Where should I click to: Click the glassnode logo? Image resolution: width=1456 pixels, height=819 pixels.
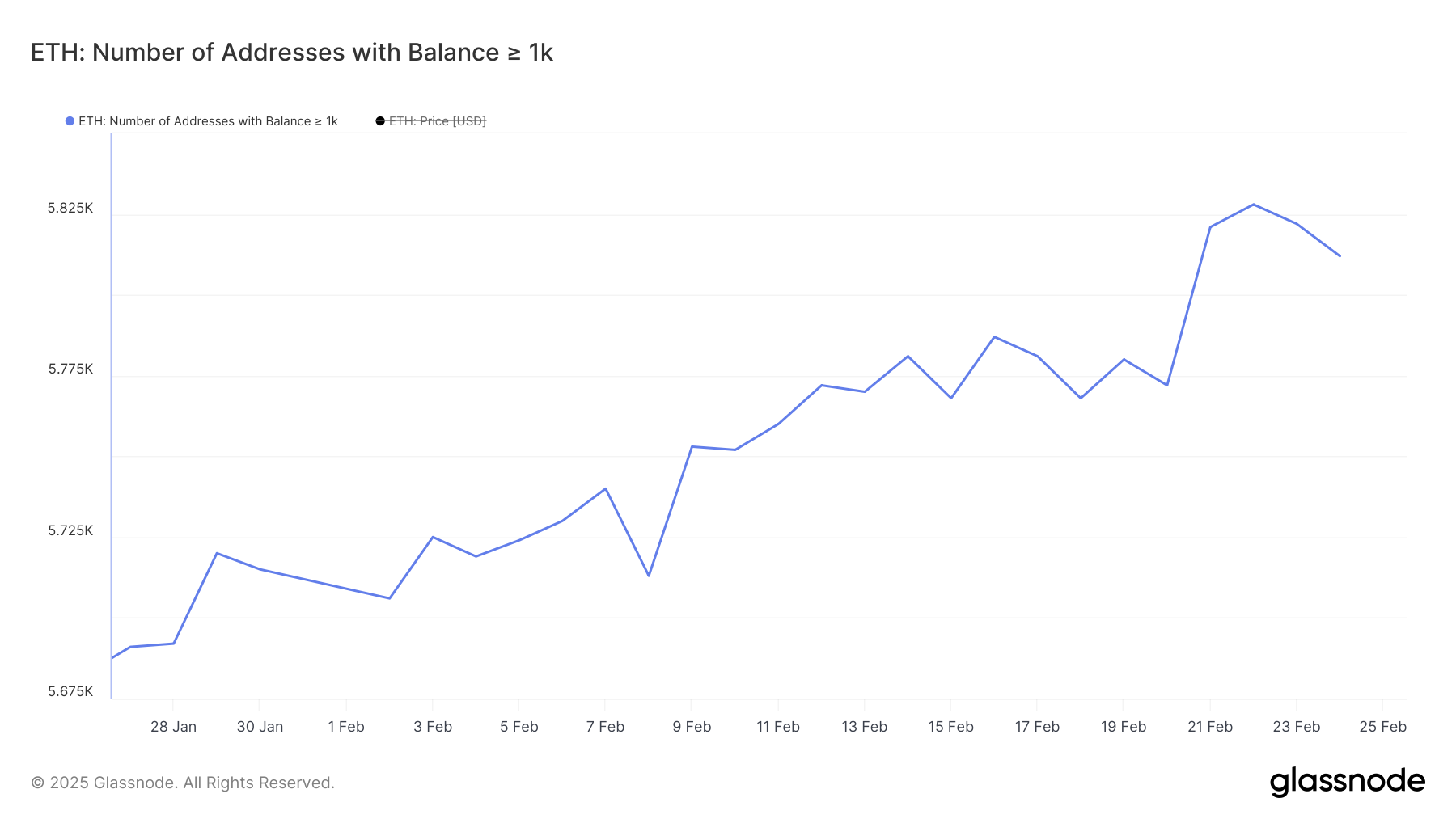click(x=1347, y=782)
